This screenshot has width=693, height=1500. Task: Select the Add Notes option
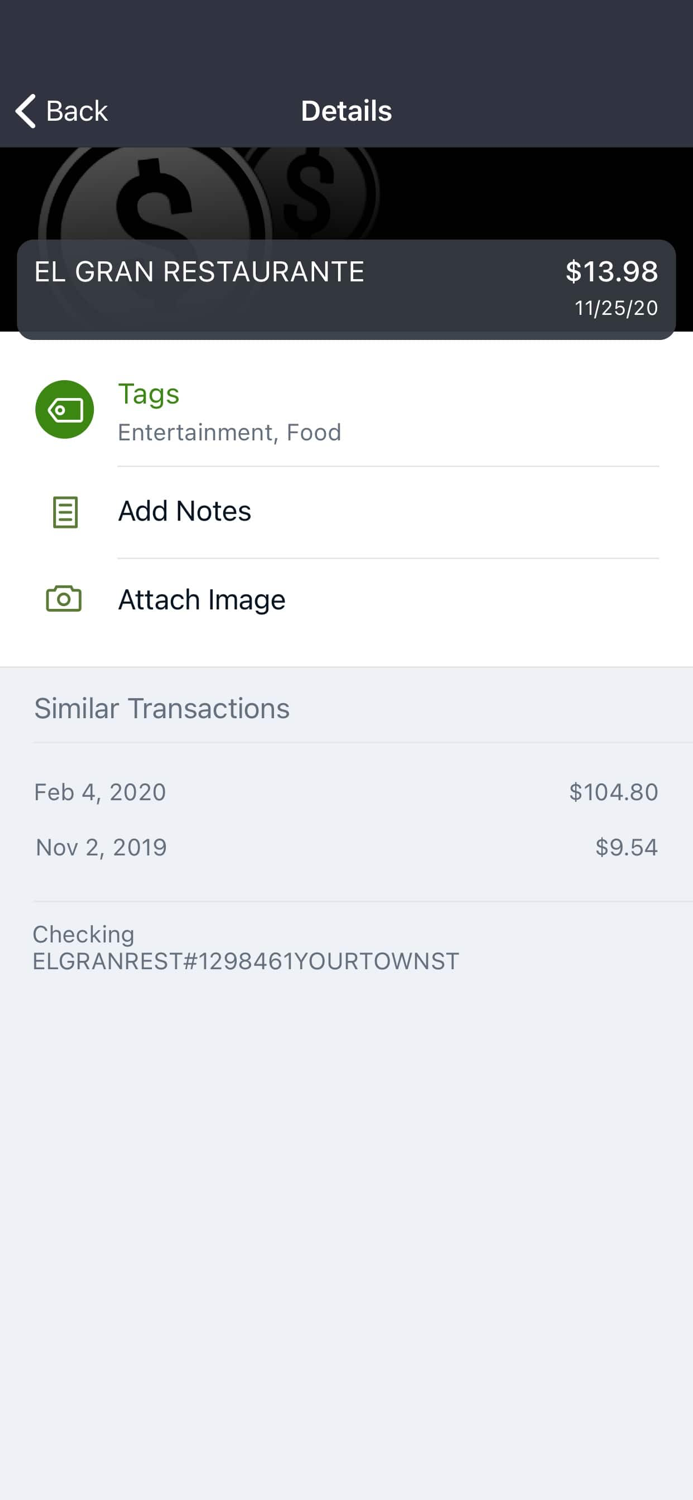[185, 511]
